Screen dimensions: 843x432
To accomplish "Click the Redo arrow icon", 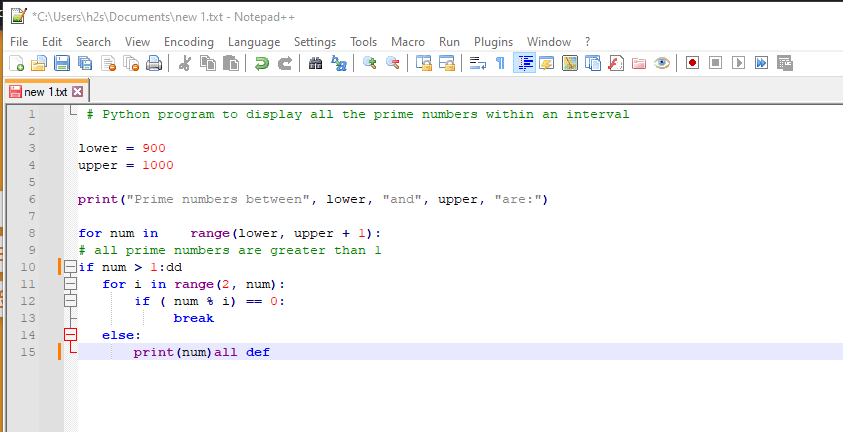I will tap(284, 63).
